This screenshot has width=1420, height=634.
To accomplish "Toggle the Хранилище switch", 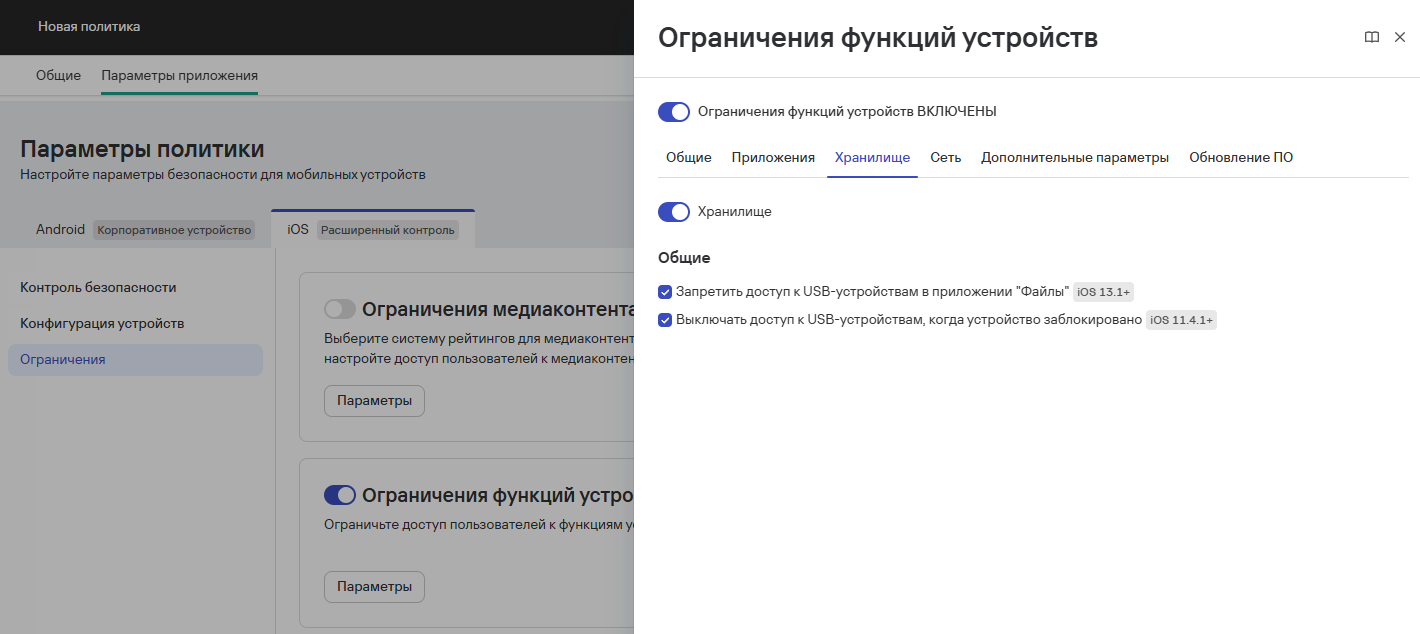I will click(x=674, y=212).
